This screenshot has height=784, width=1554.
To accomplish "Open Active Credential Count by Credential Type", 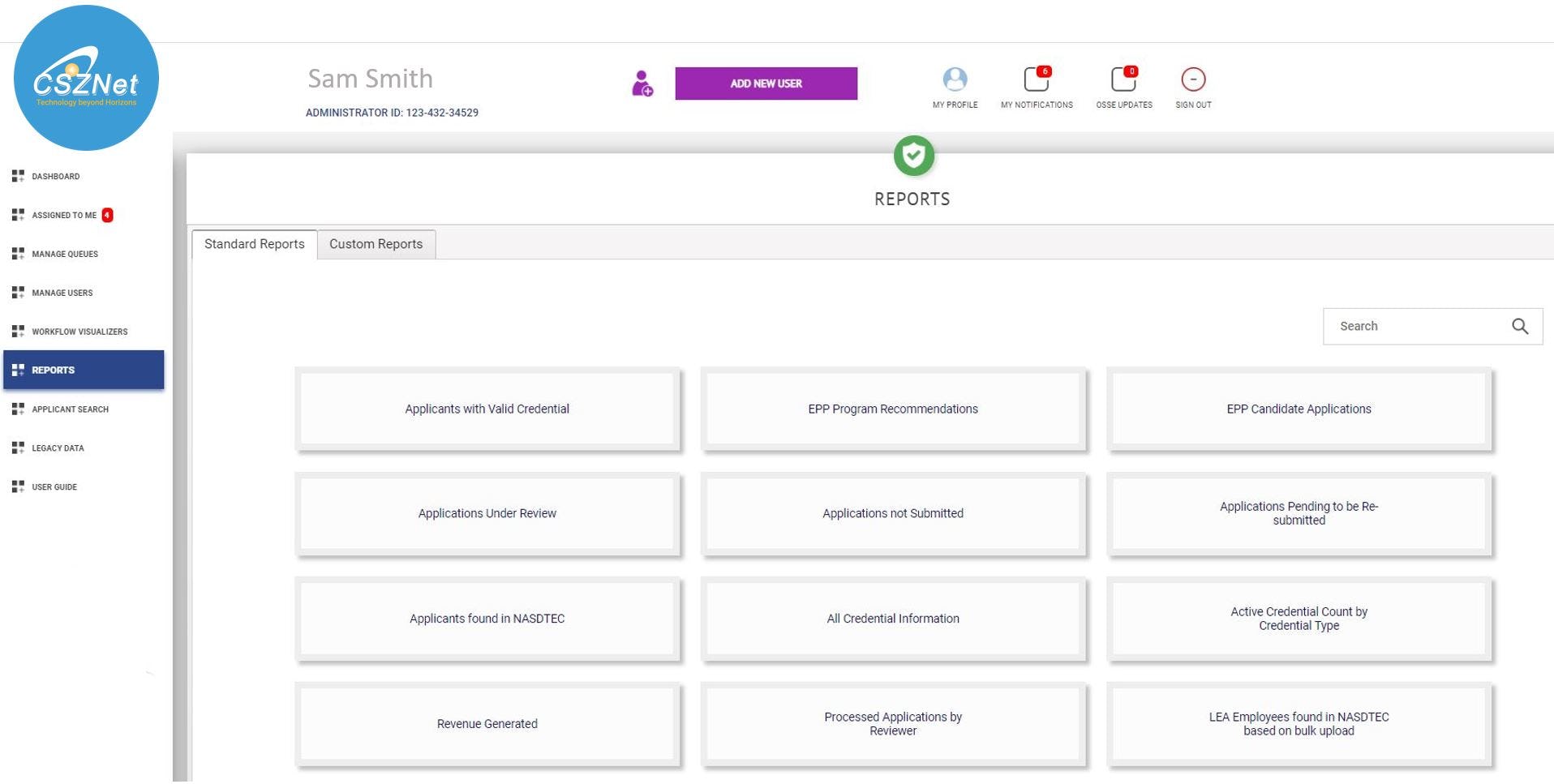I will 1299,619.
